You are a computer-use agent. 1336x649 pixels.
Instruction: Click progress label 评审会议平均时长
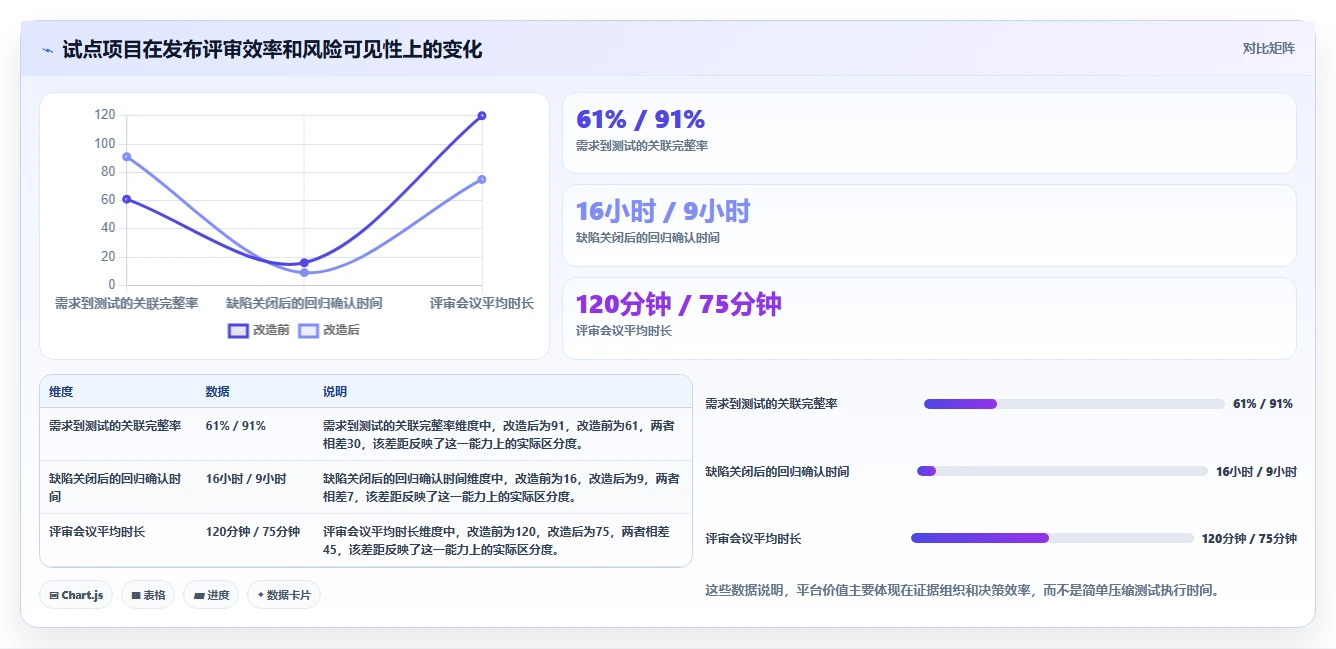point(753,538)
